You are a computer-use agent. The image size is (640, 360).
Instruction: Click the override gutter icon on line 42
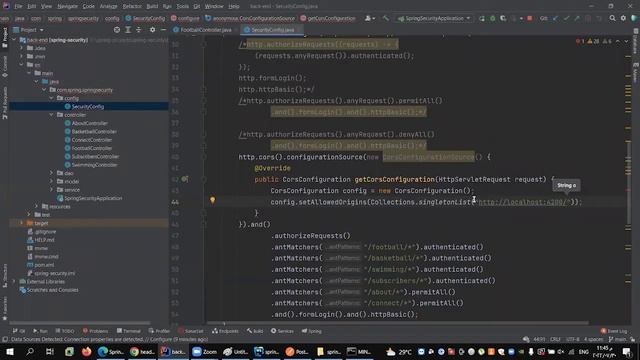coord(185,179)
